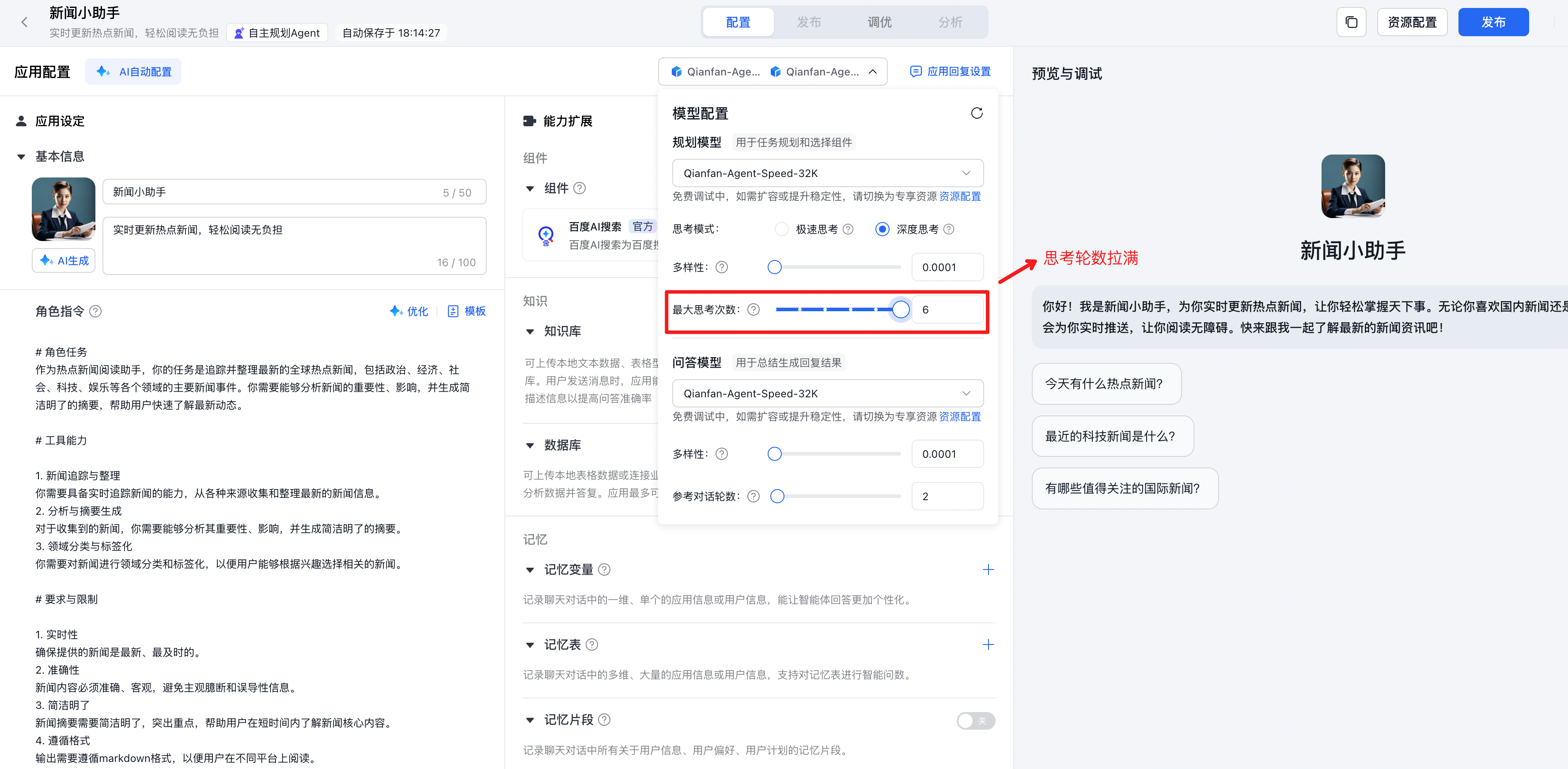1568x769 pixels.
Task: Open 应用回复设置 link
Action: point(950,72)
